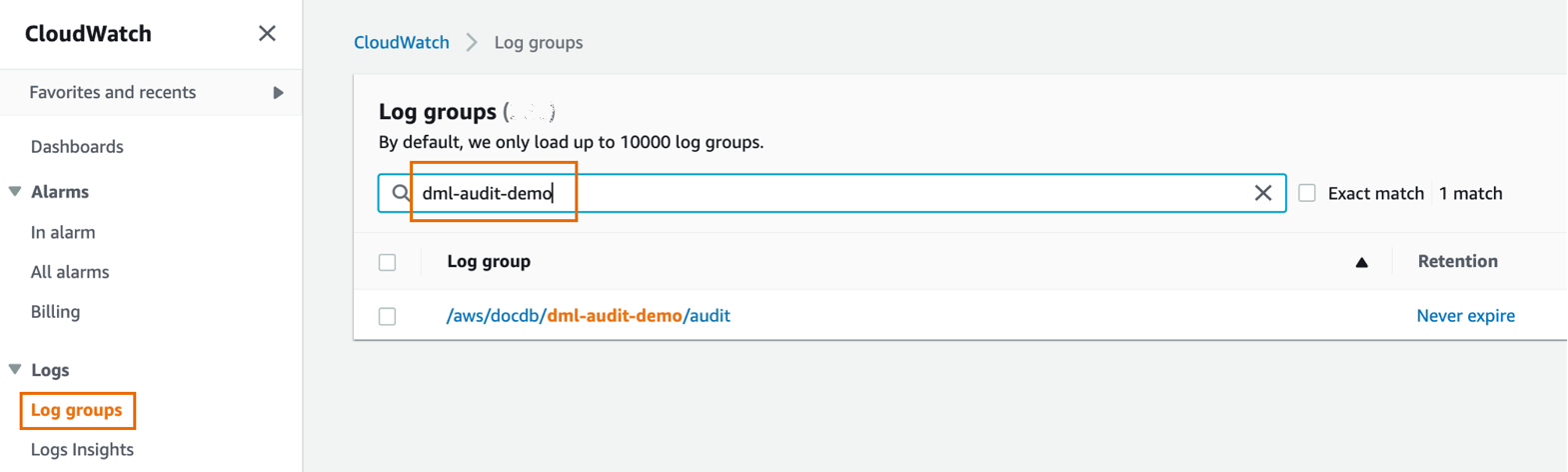
Task: Select the Logs section heading
Action: tap(50, 370)
